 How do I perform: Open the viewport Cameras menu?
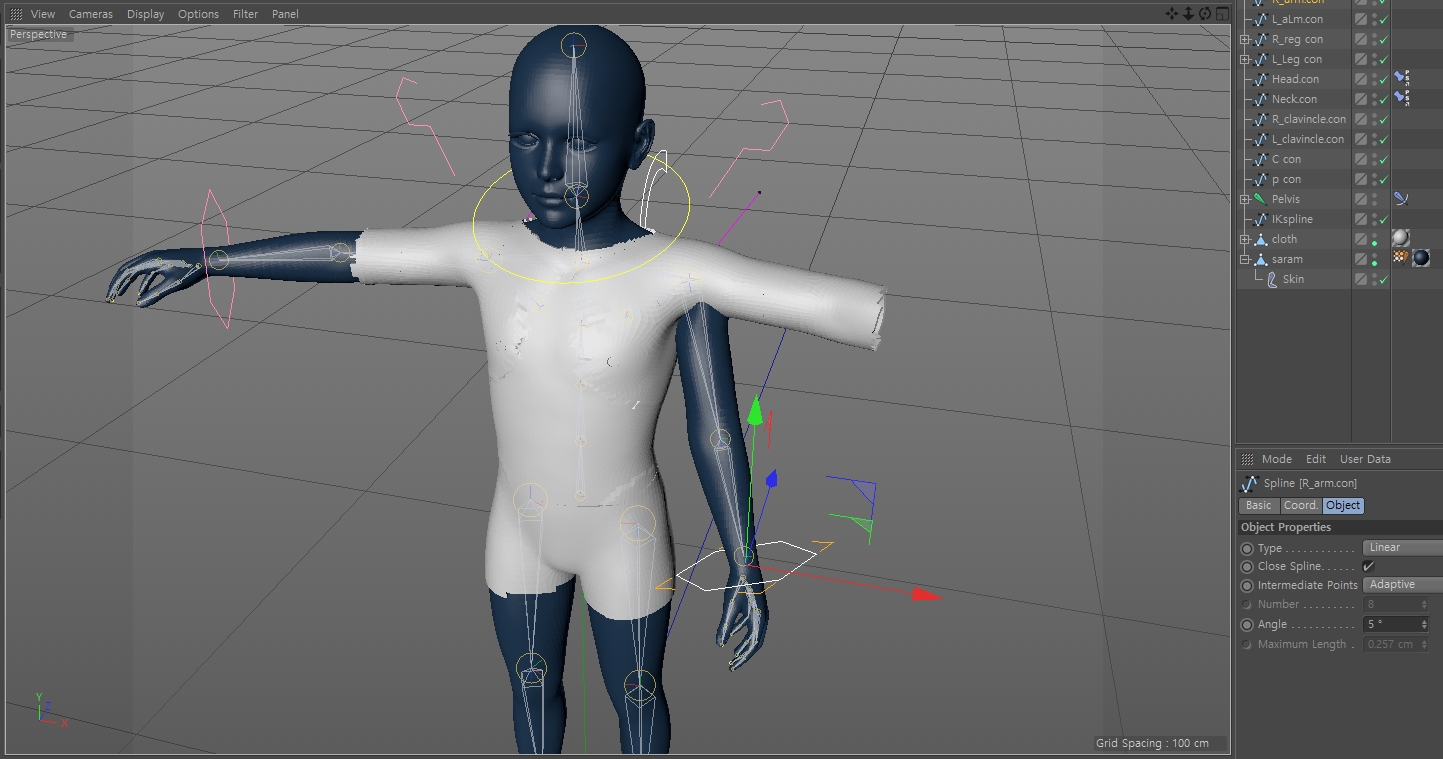(x=91, y=14)
